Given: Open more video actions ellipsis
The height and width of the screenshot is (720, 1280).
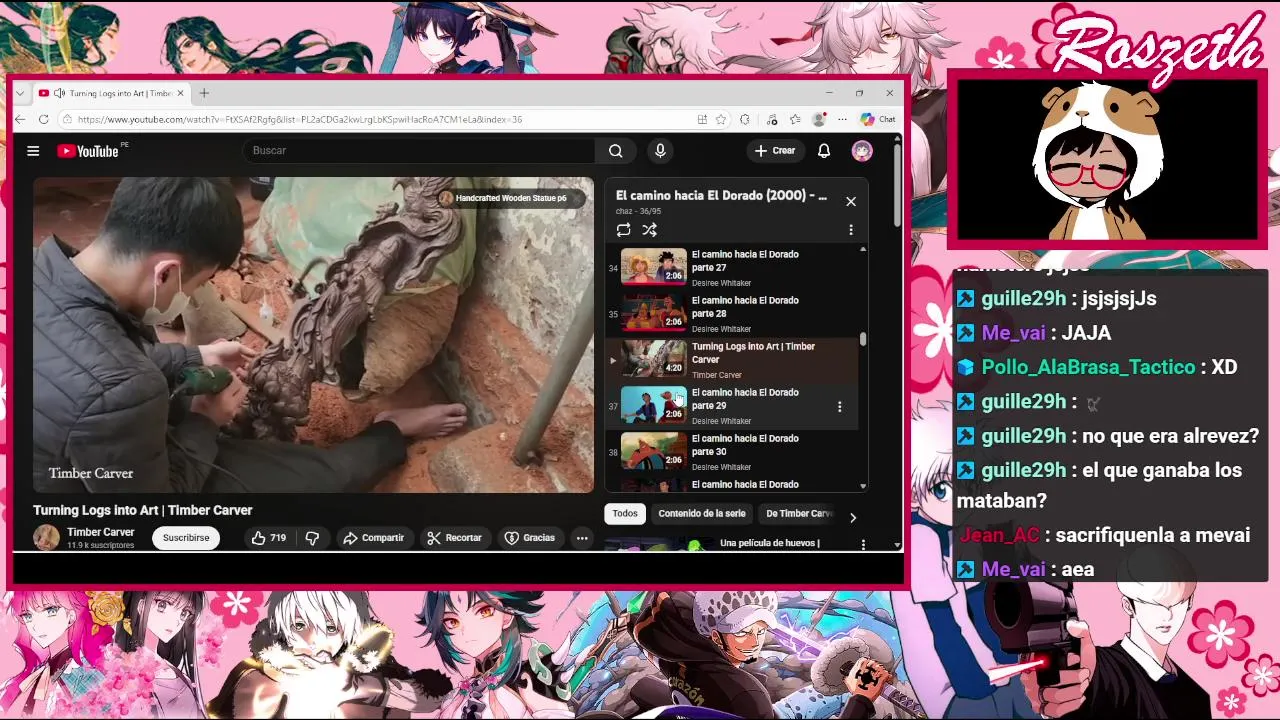Looking at the screenshot, I should click(x=582, y=538).
